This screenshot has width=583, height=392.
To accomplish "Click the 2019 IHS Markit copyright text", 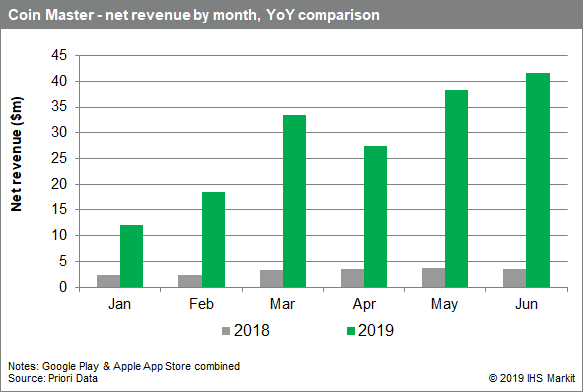I will [x=532, y=378].
